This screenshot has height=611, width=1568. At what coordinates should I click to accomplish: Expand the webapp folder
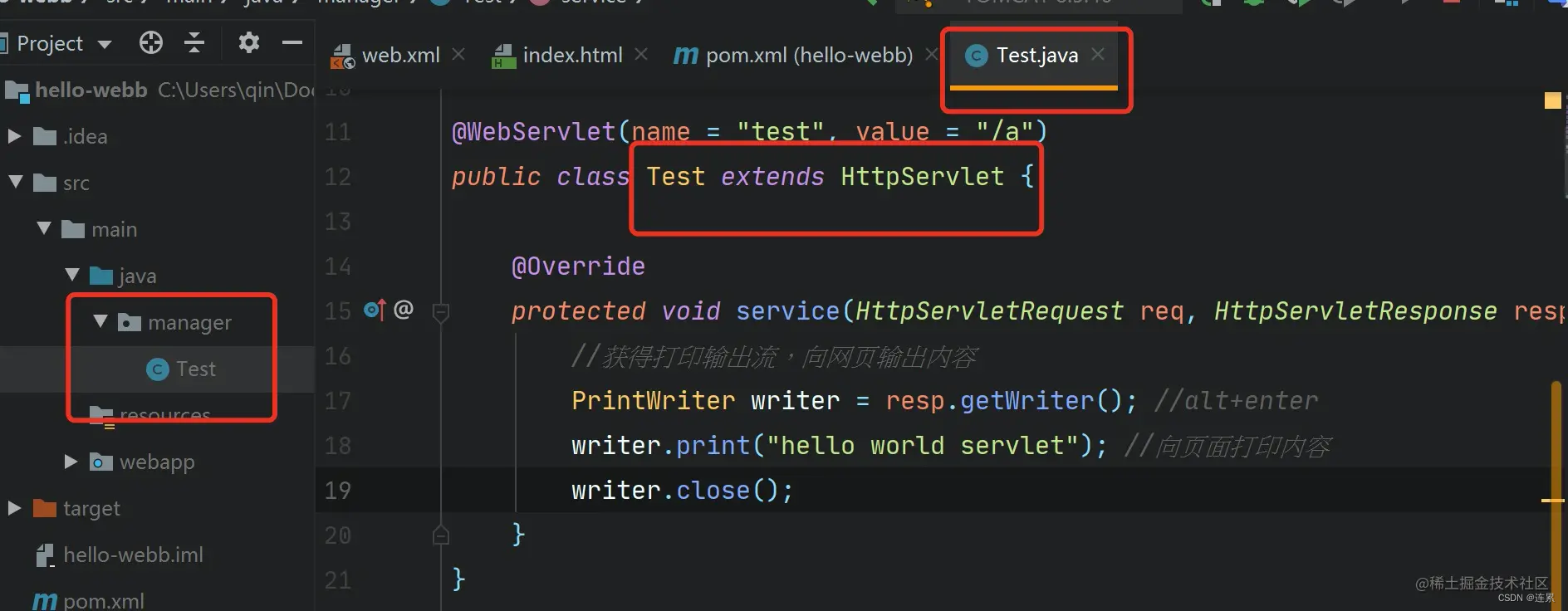71,461
